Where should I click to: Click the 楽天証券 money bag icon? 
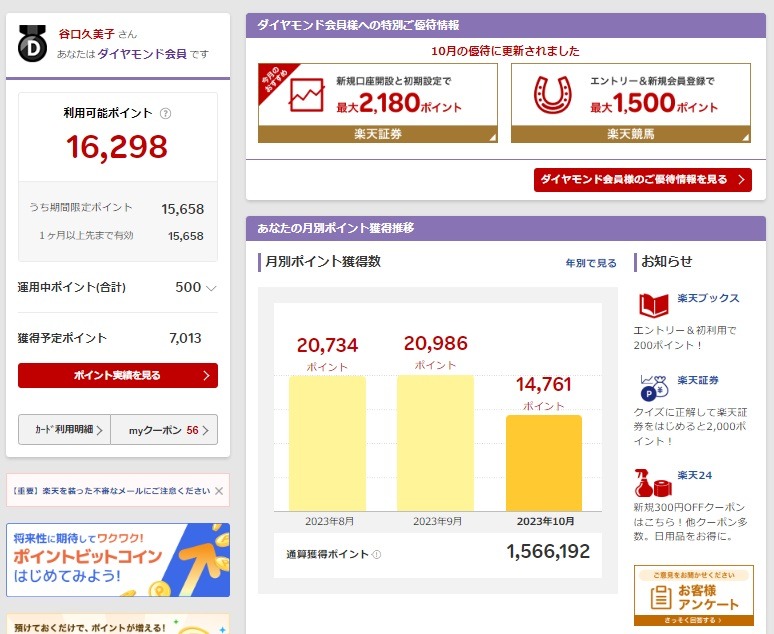654,388
